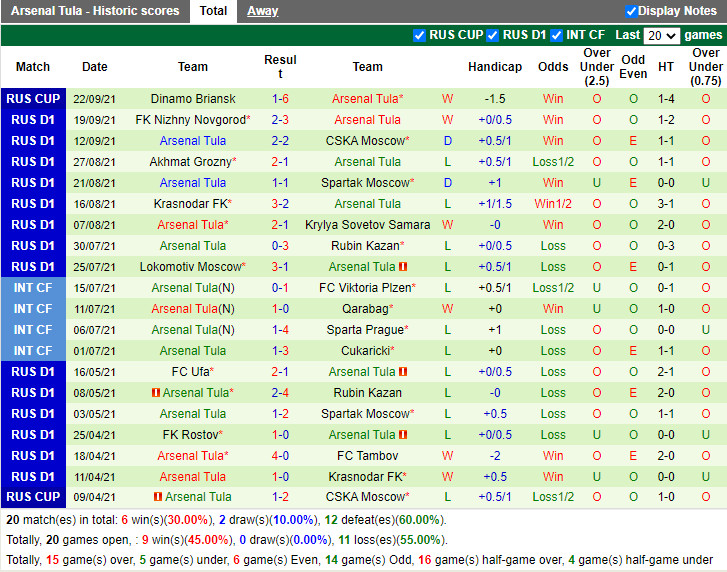Click red card icon beside Arsenal Tula on 25/07/21
This screenshot has height=572, width=727.
point(403,267)
